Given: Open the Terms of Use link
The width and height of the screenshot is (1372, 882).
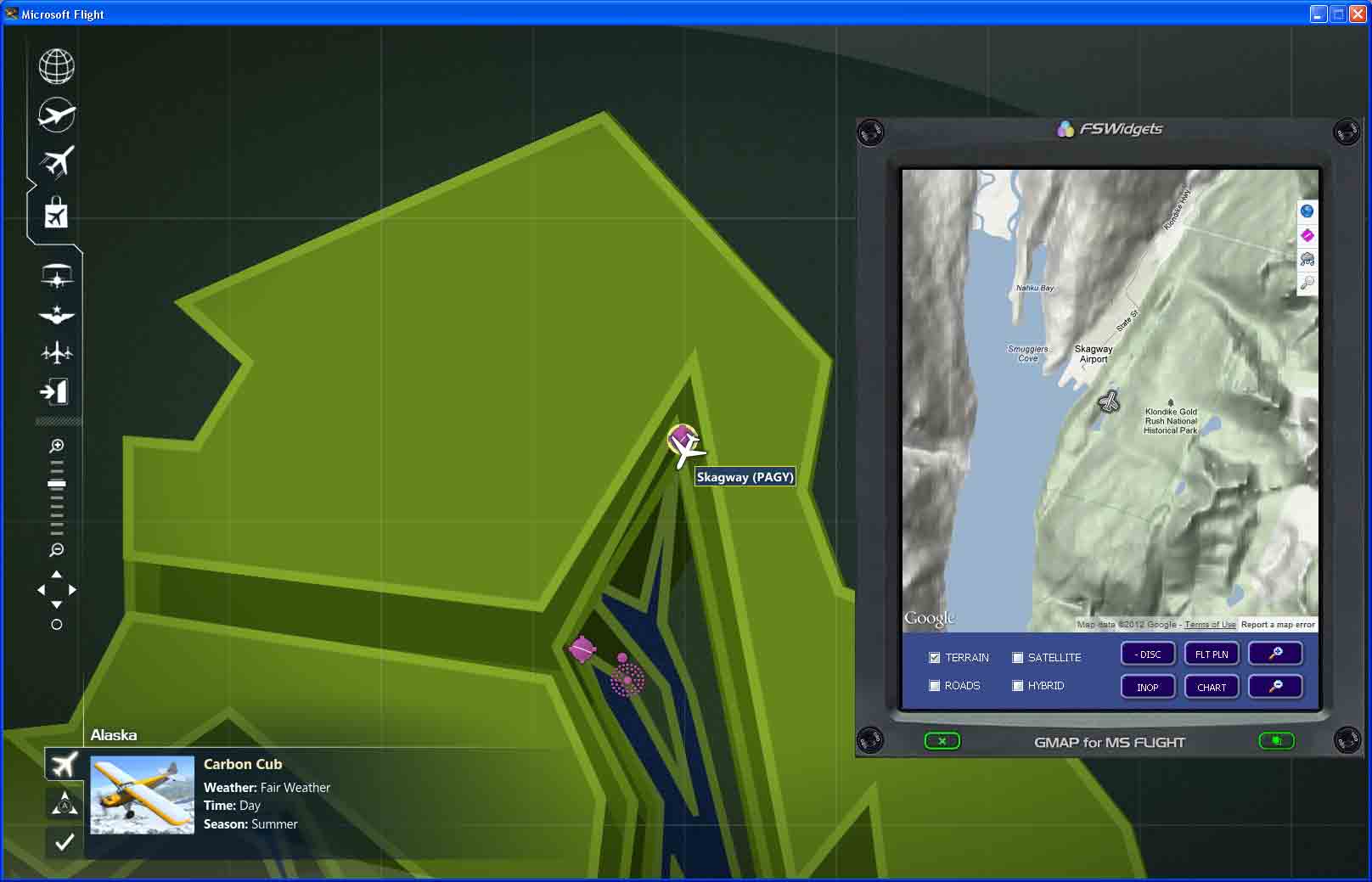Looking at the screenshot, I should tap(1210, 625).
